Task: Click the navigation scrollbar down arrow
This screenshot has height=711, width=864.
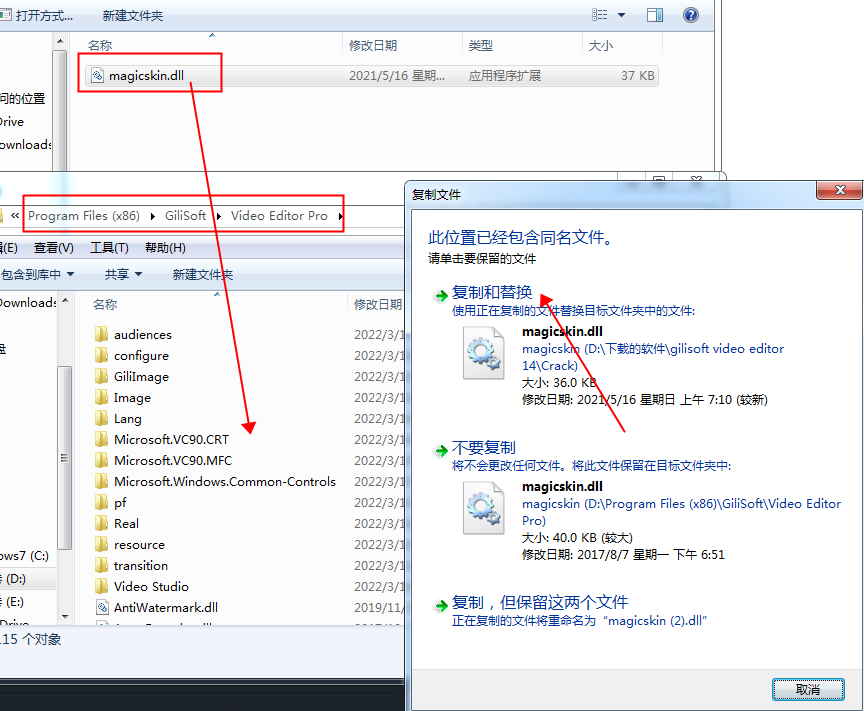Action: pos(65,617)
